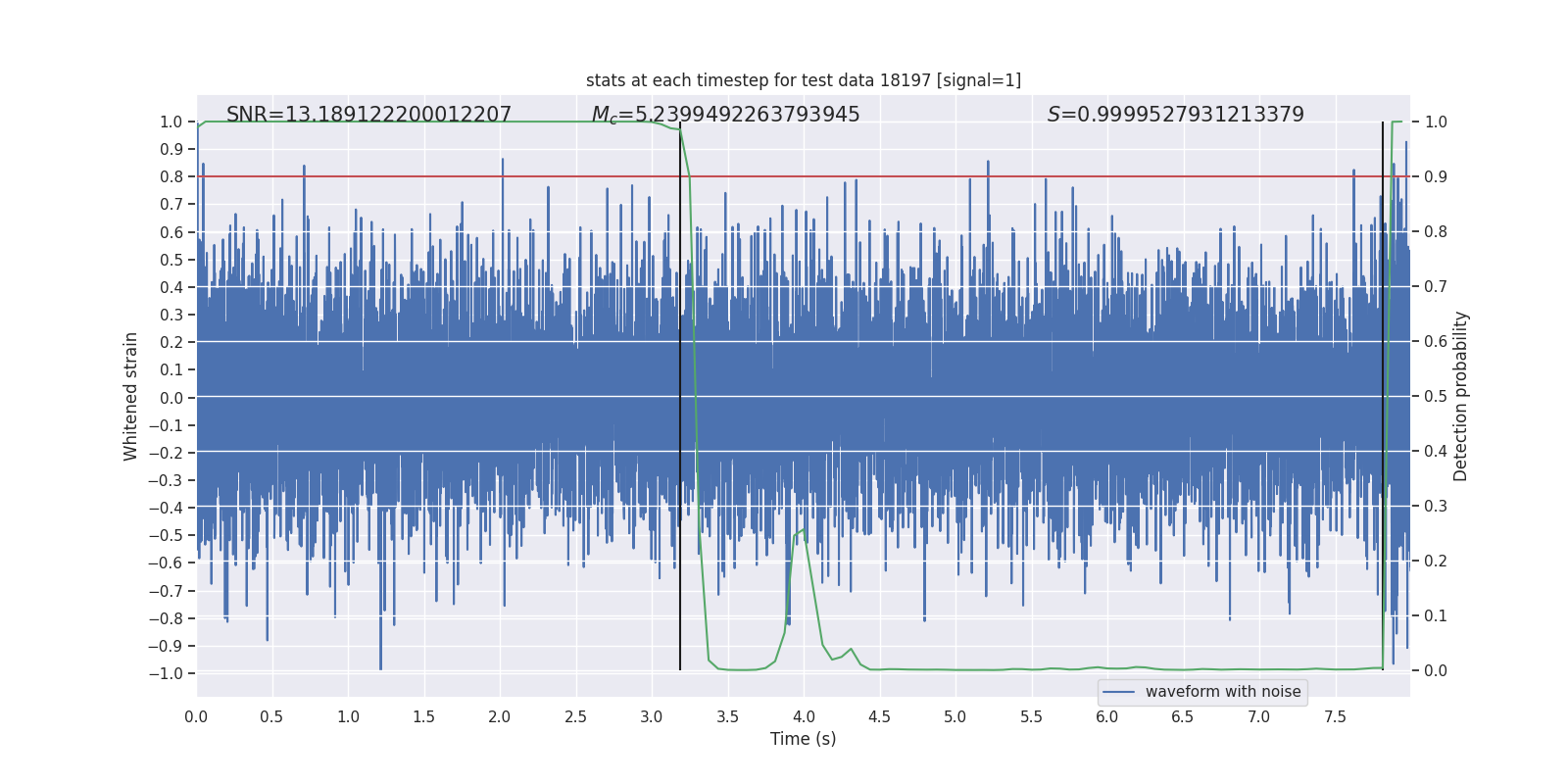The height and width of the screenshot is (784, 1568).
Task: Click the −0.8 tick on the Whitened strain axis
Action: (x=166, y=618)
